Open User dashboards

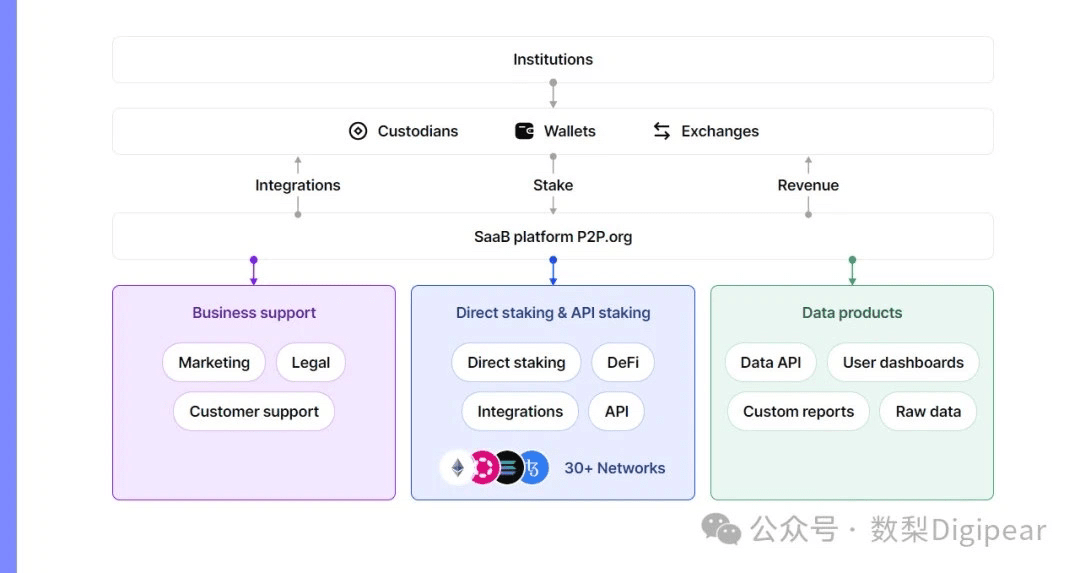[x=903, y=362]
